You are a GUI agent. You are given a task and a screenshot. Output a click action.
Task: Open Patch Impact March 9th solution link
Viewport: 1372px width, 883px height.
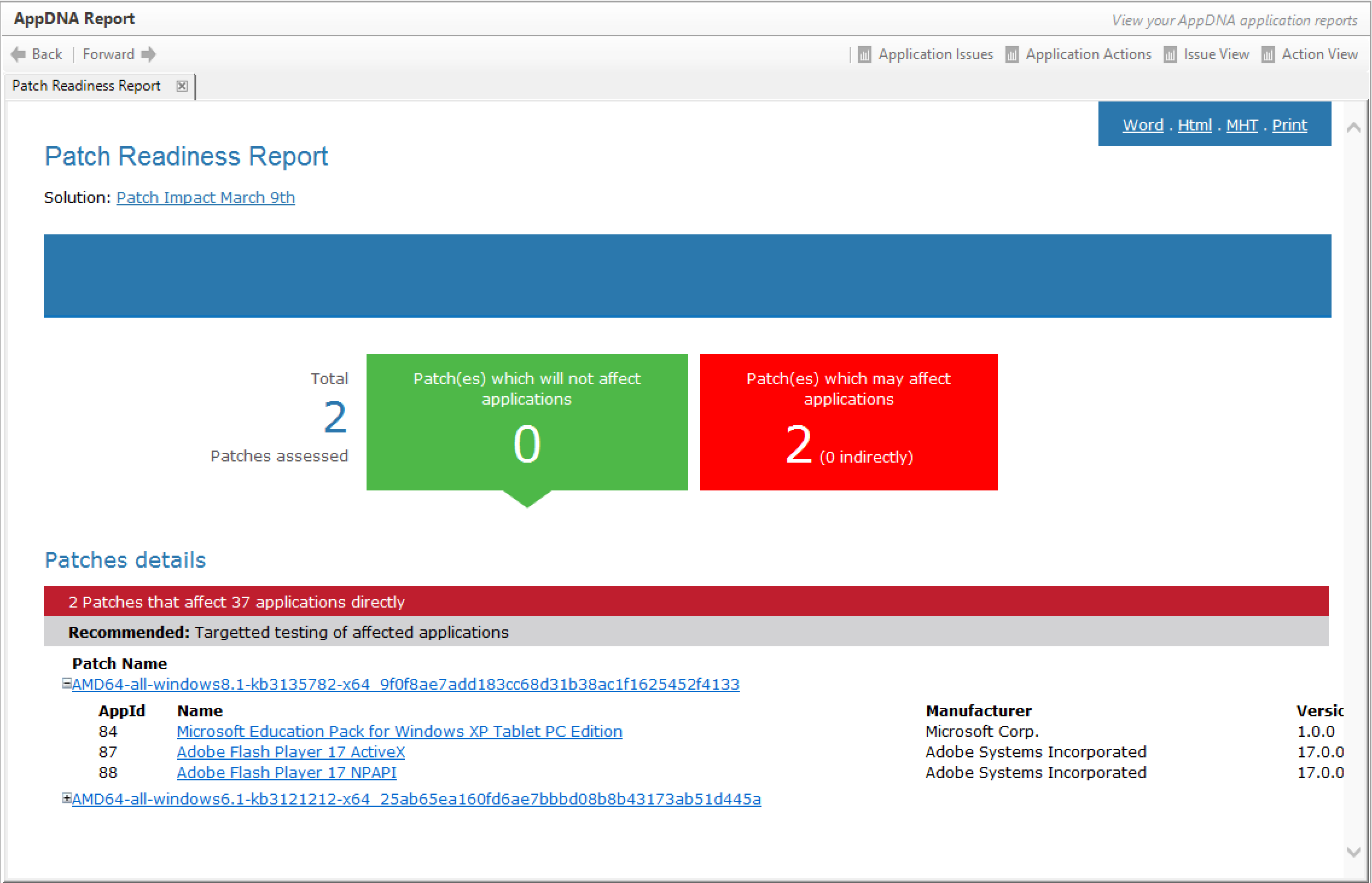pos(205,197)
